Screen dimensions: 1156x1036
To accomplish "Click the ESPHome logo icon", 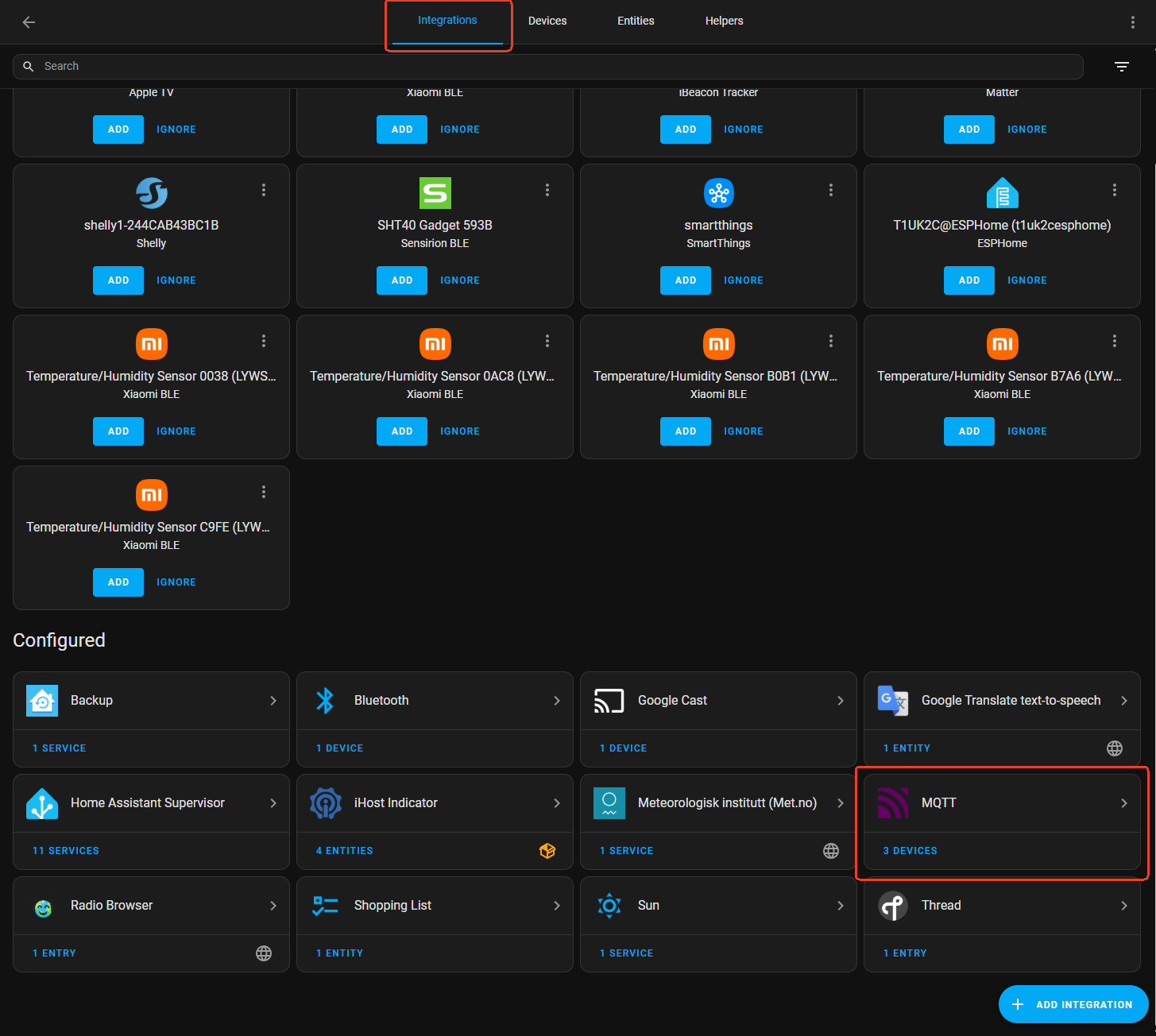I will (1003, 193).
